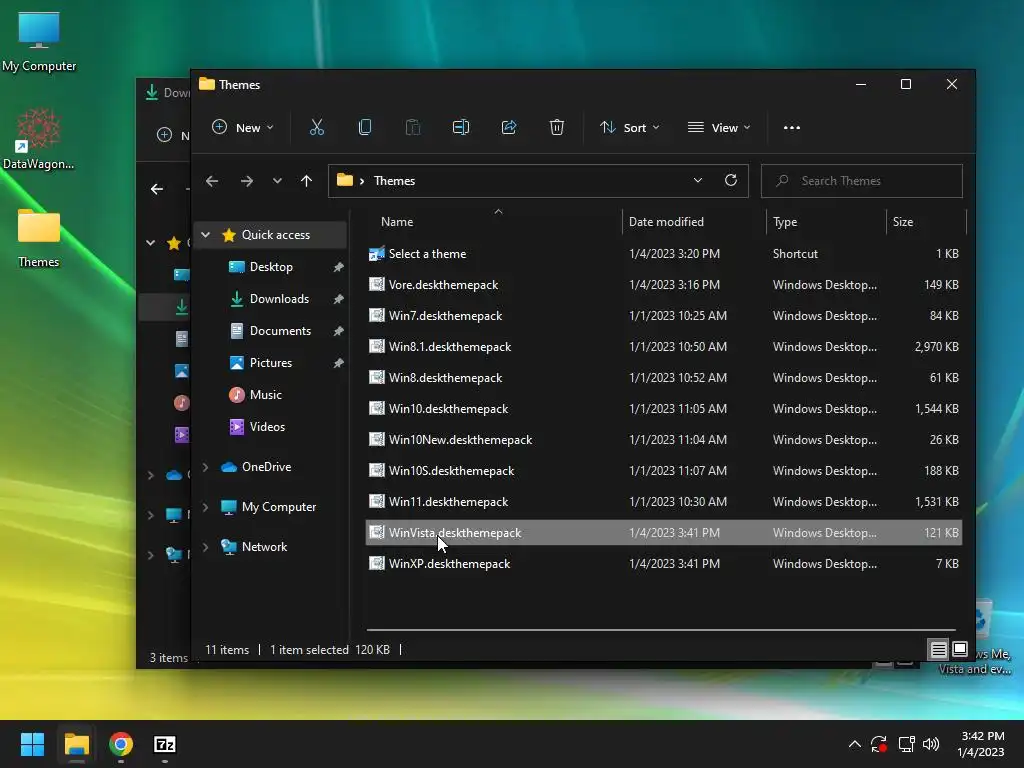Click the Delete trash can icon
This screenshot has height=768, width=1024.
pyautogui.click(x=556, y=127)
